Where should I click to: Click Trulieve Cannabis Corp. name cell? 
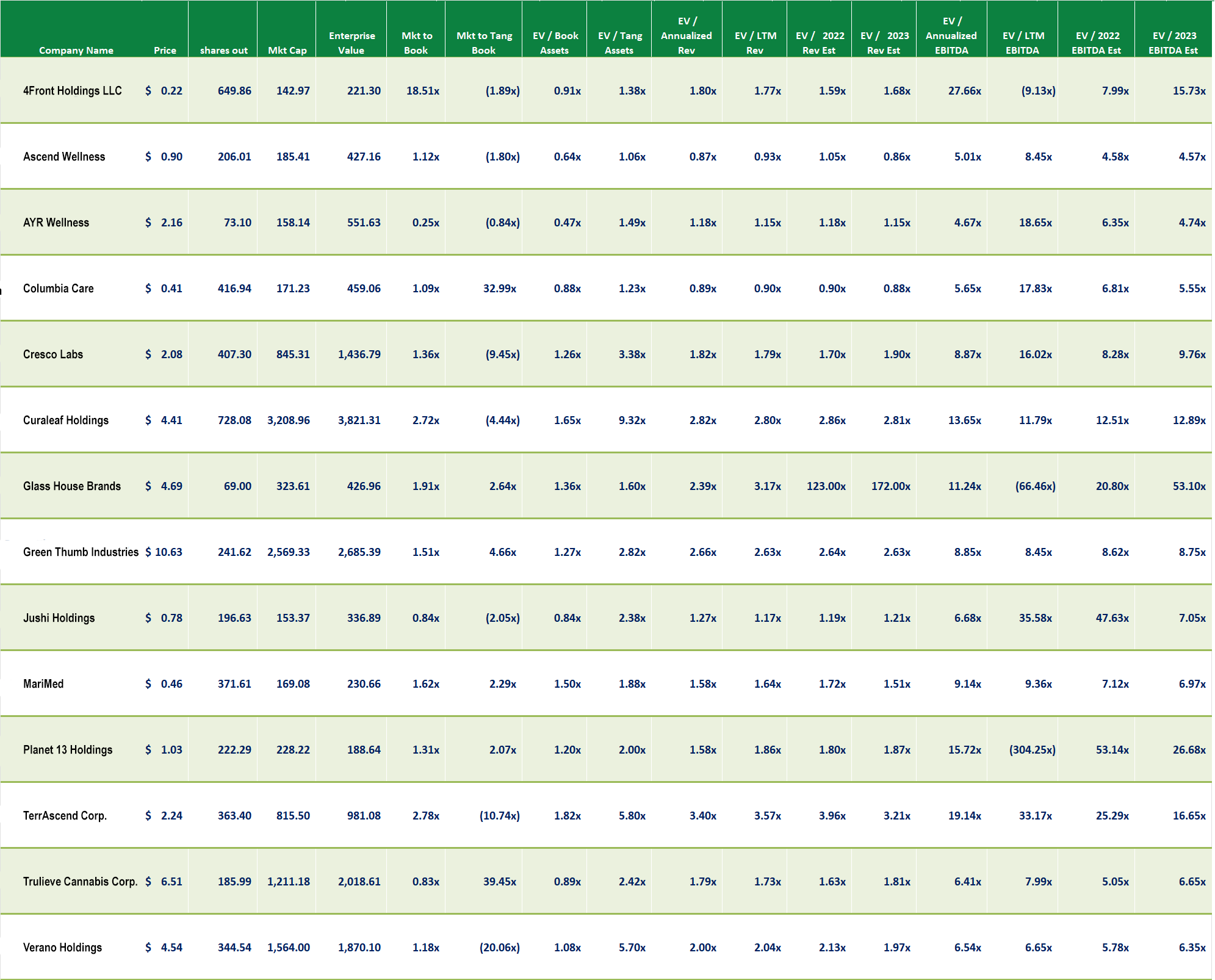pyautogui.click(x=81, y=882)
